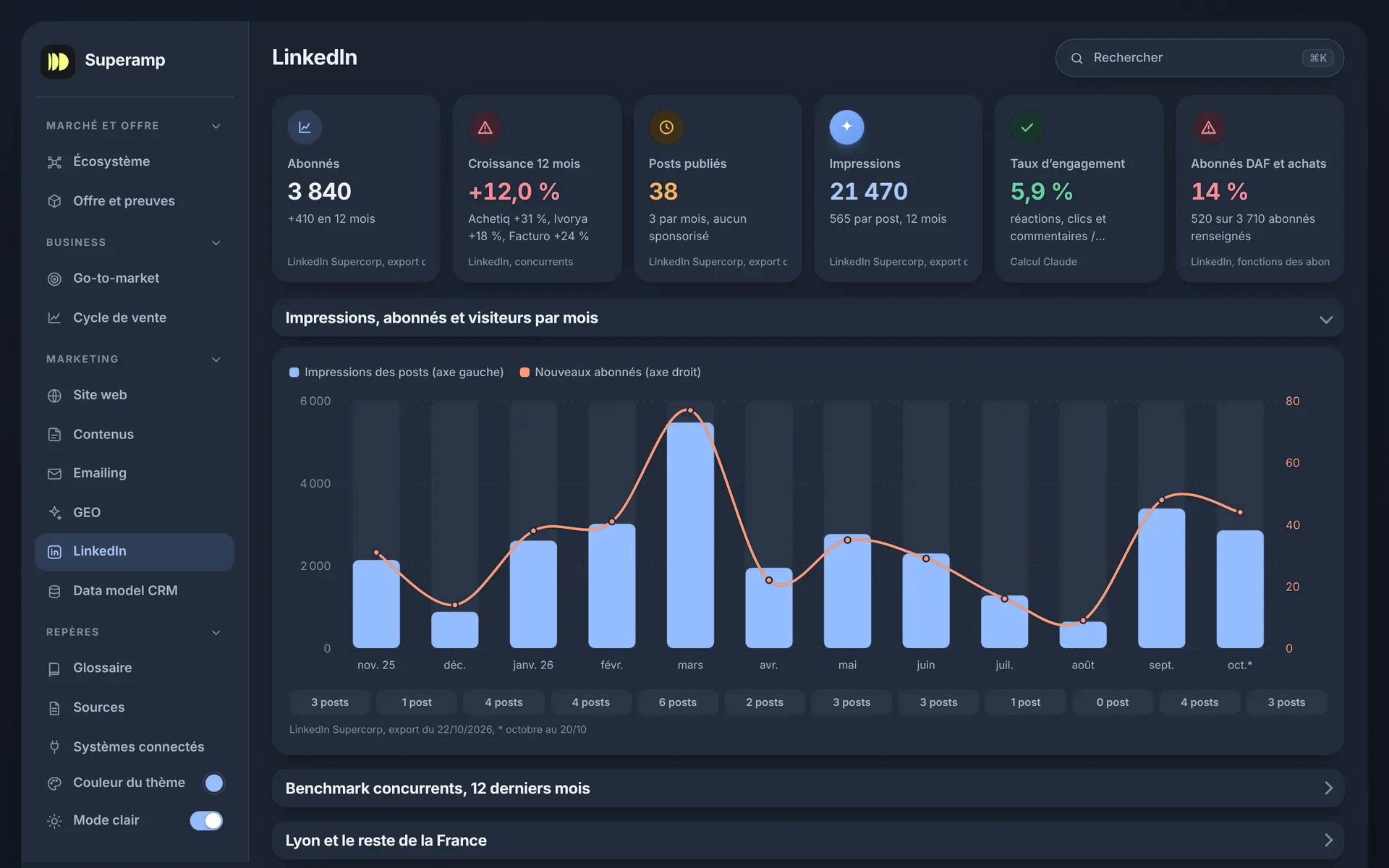Toggle Nouveaux abonnés legend series
The image size is (1389, 868).
[610, 372]
